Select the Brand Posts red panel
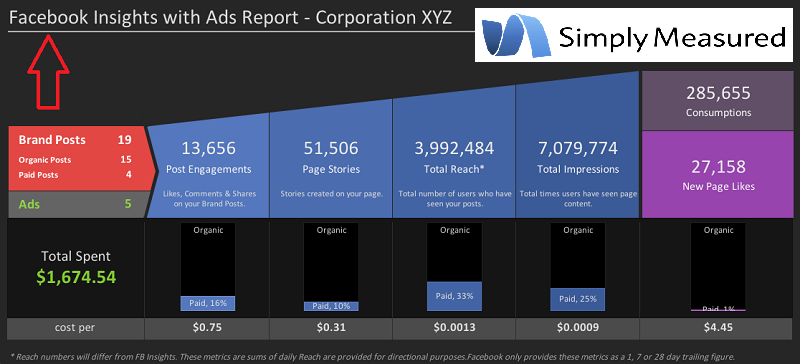The image size is (800, 364). click(x=78, y=157)
